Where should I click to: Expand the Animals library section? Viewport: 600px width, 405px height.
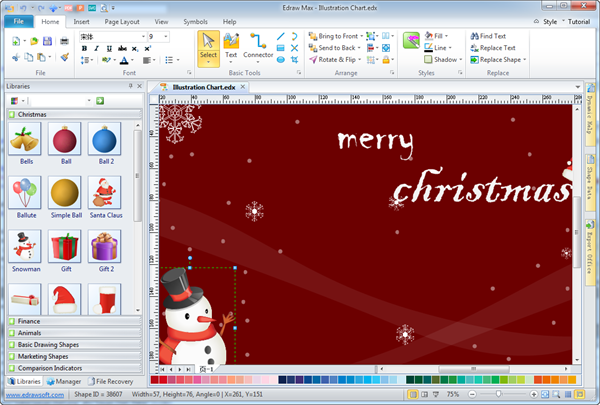74,333
